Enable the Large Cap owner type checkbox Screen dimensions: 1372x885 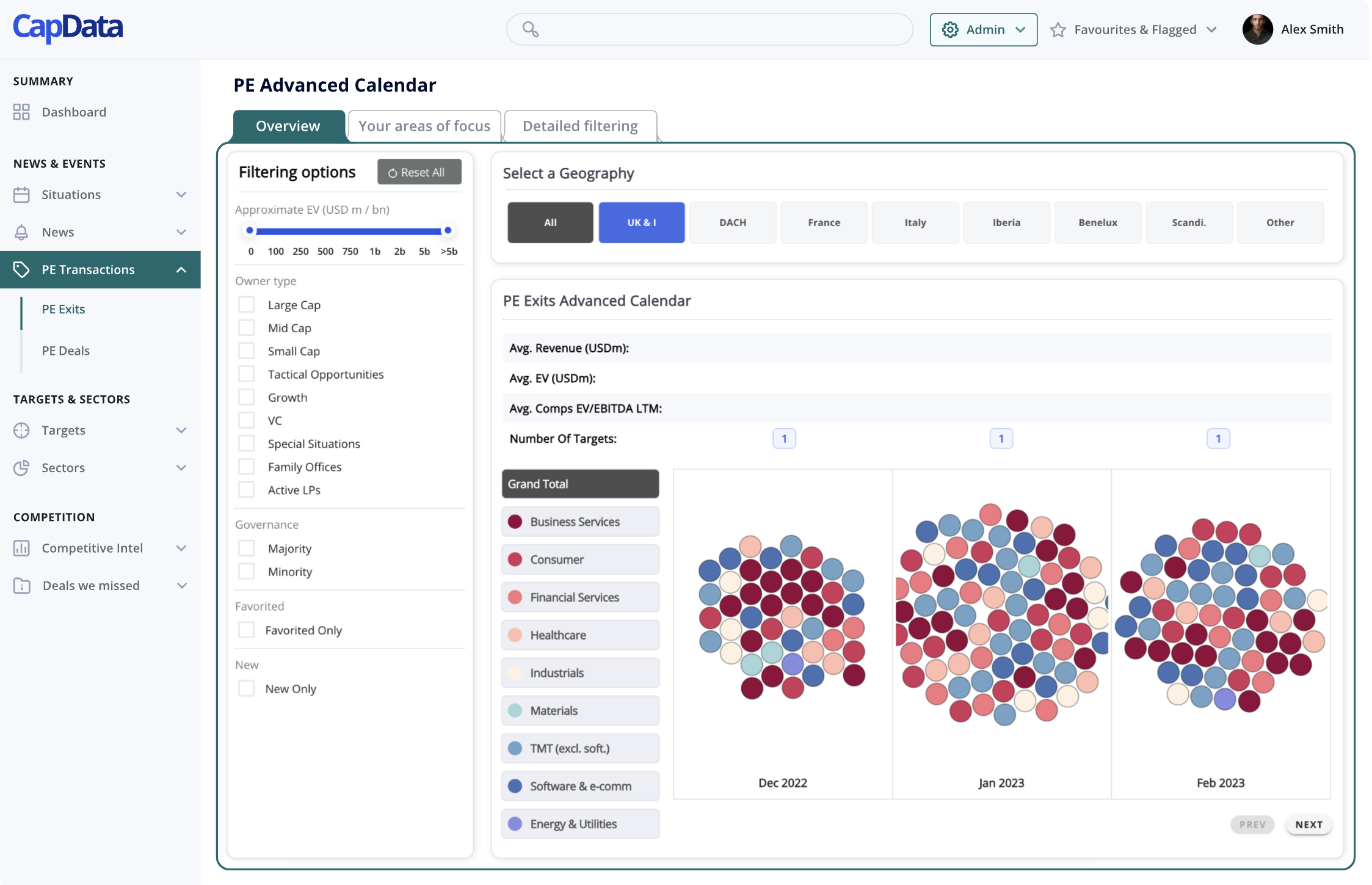pos(247,305)
